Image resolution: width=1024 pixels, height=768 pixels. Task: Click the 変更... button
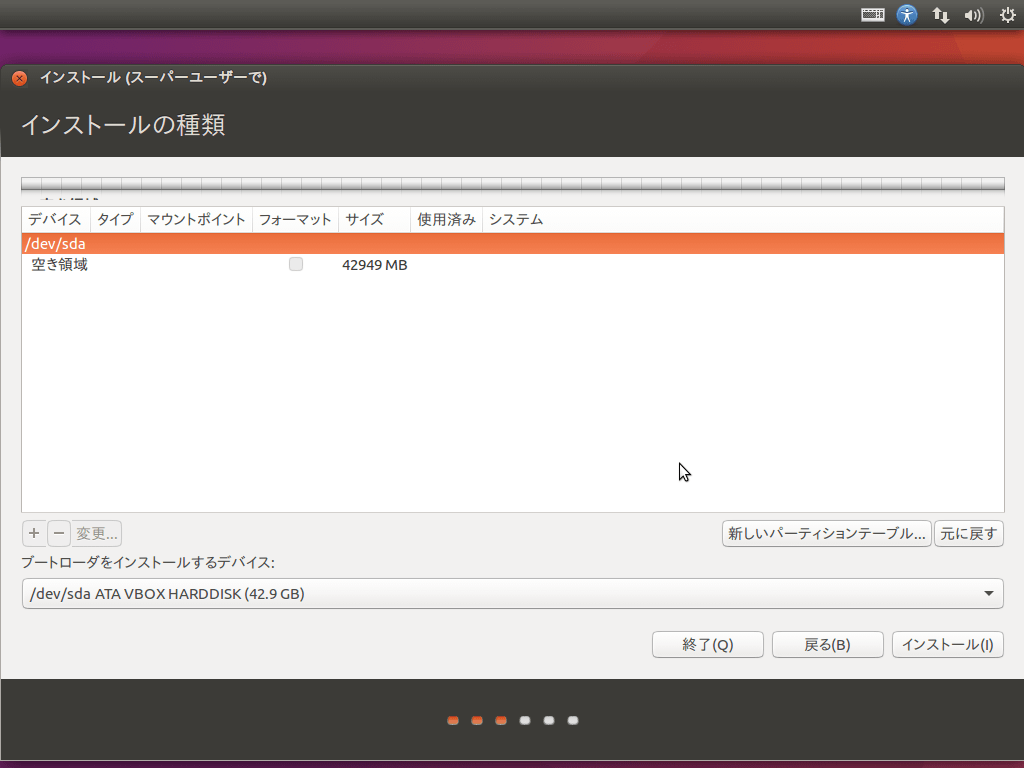click(96, 533)
